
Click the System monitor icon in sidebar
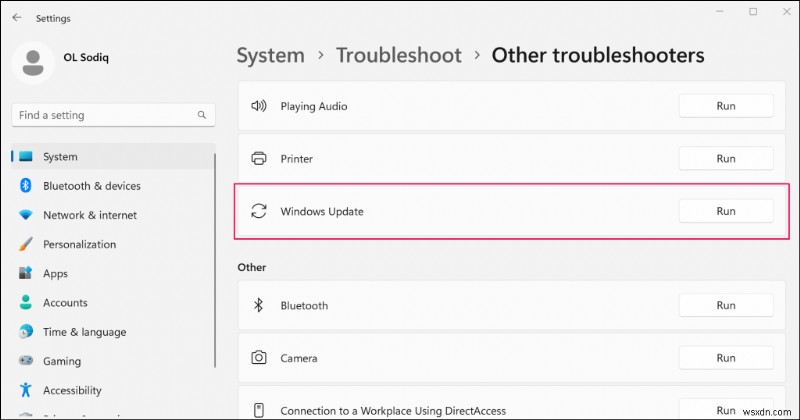(26, 157)
